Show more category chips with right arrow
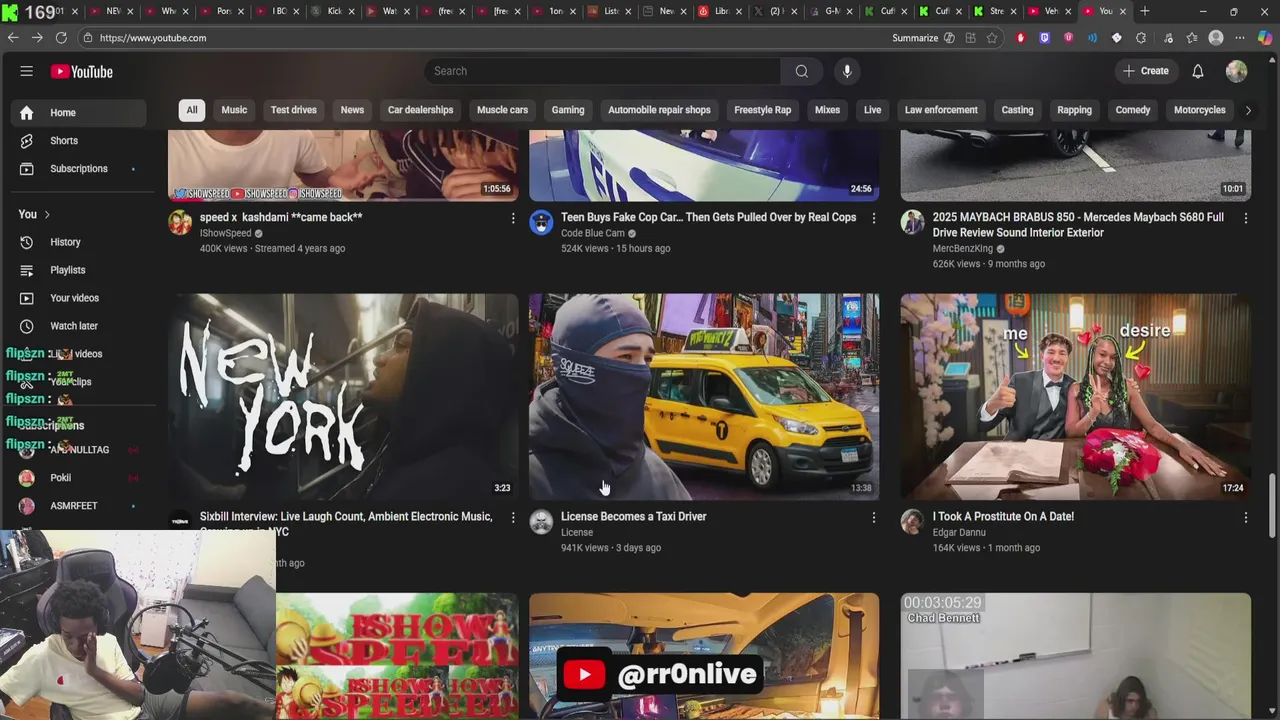 pos(1248,110)
